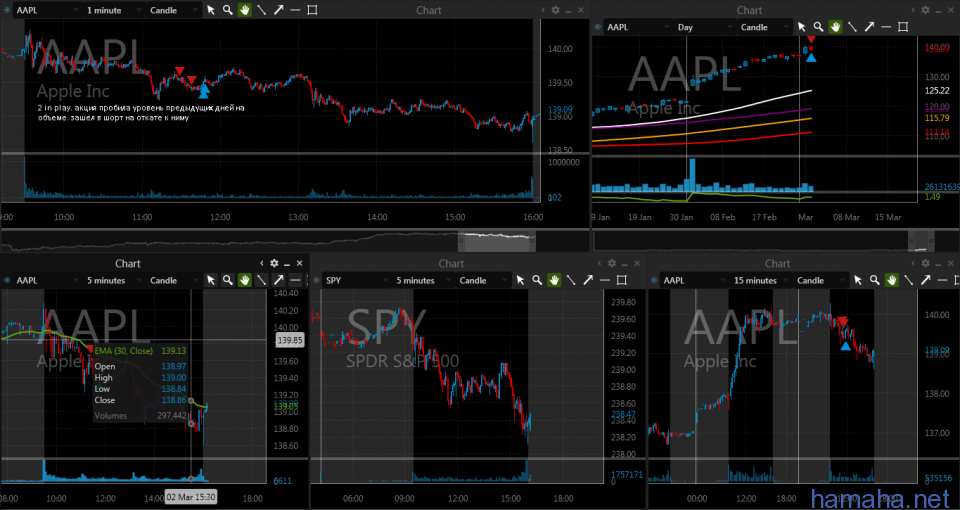Open the 1 minute timeframe dropdown

(114, 10)
